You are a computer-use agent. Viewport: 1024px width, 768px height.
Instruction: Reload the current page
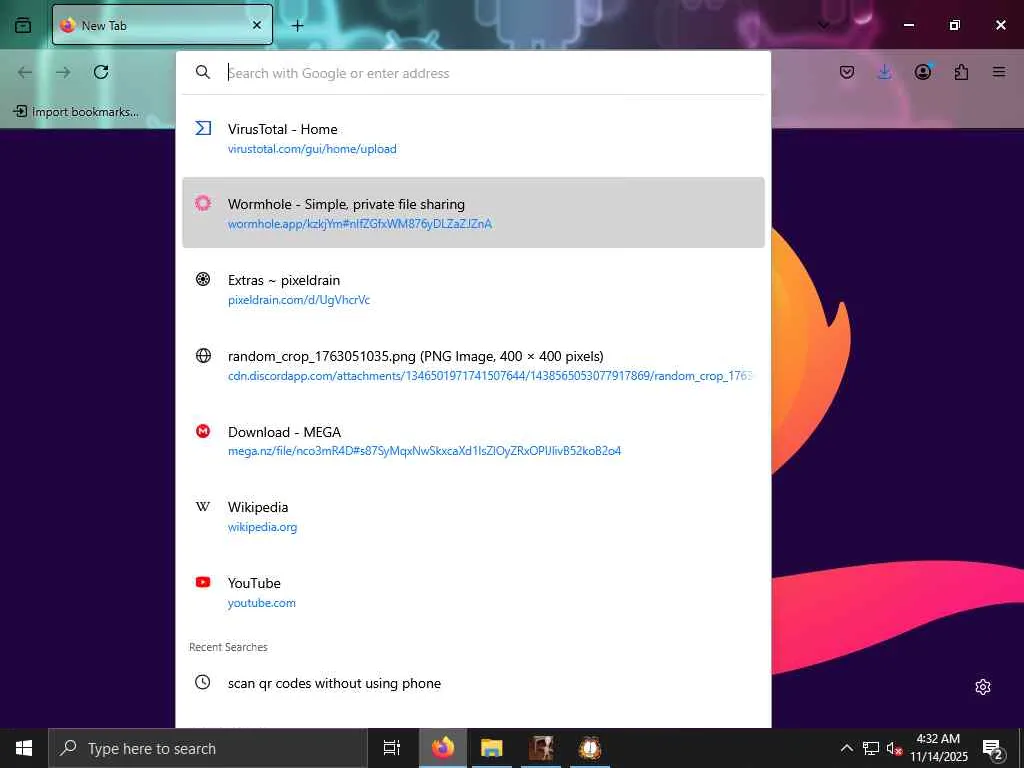[101, 72]
